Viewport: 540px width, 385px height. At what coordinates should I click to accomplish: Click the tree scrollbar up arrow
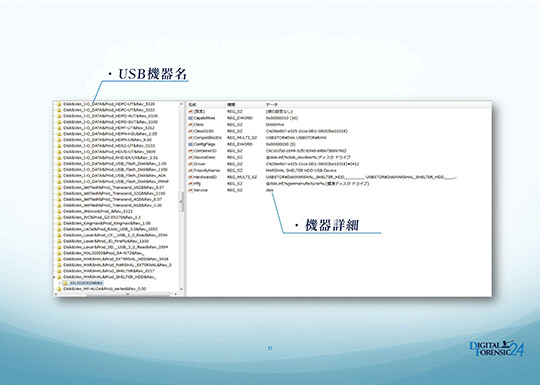(x=181, y=104)
